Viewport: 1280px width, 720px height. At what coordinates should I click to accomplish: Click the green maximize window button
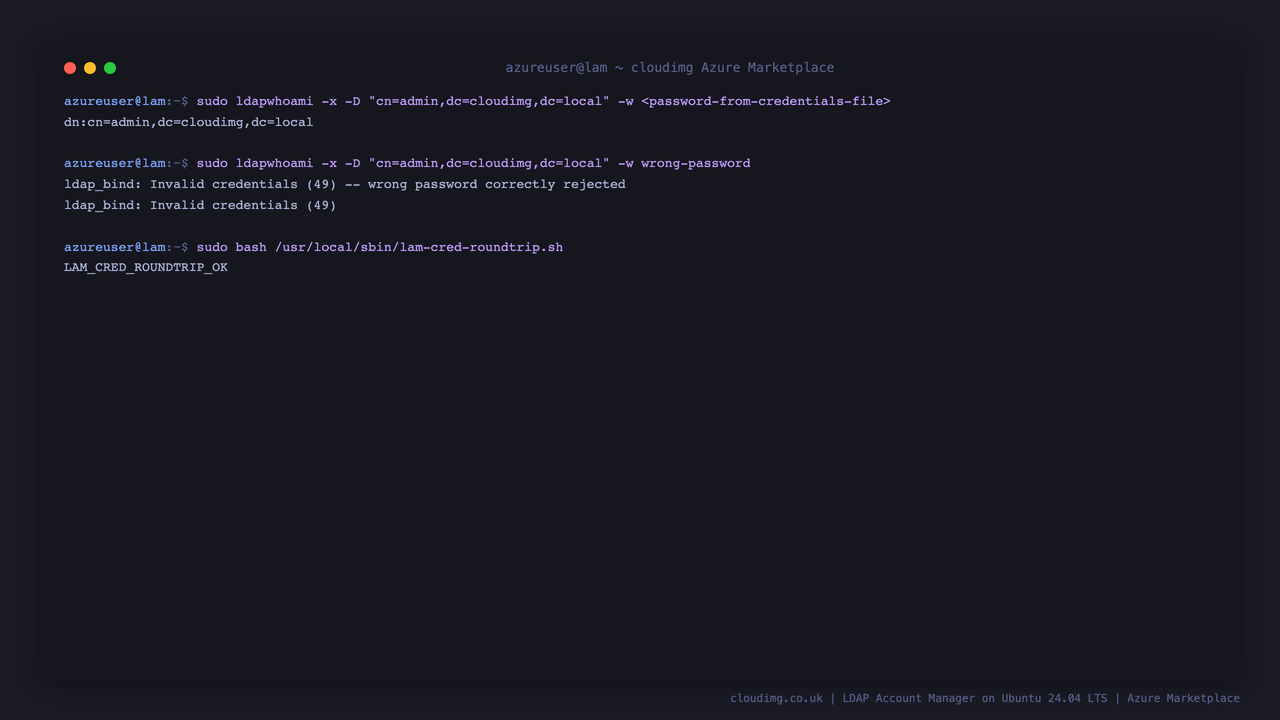point(110,68)
